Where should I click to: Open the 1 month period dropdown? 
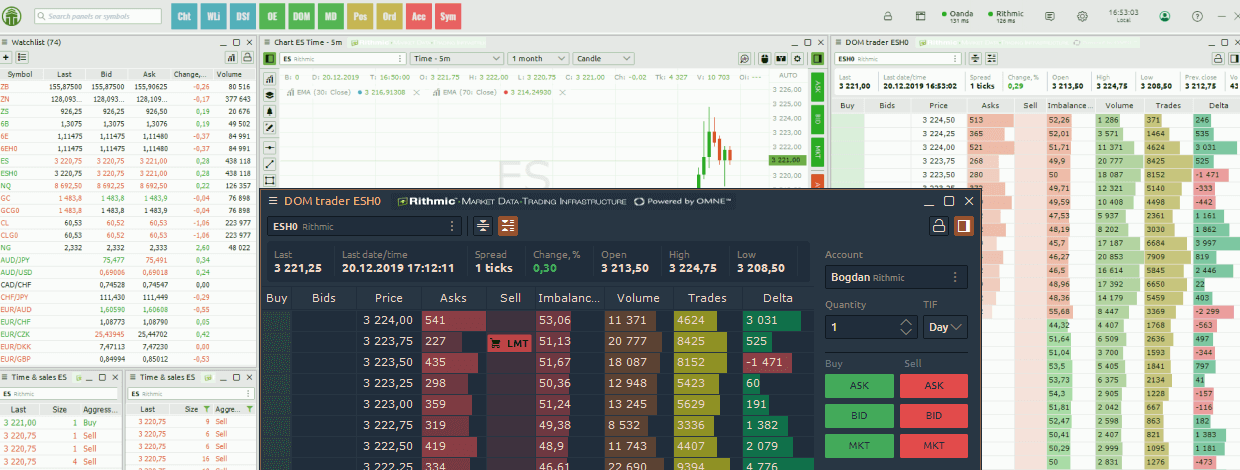(x=538, y=59)
